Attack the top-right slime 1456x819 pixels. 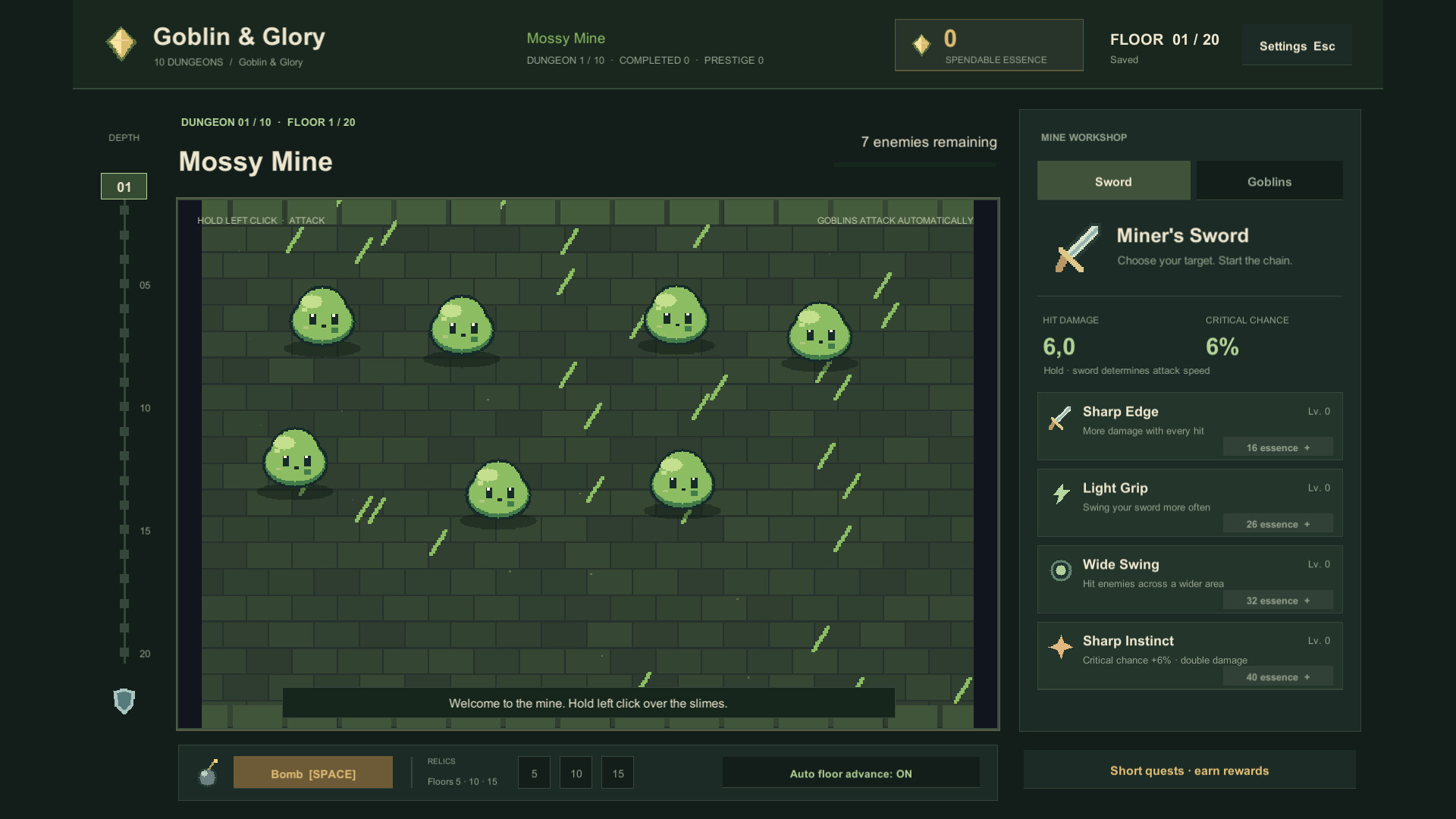(819, 331)
